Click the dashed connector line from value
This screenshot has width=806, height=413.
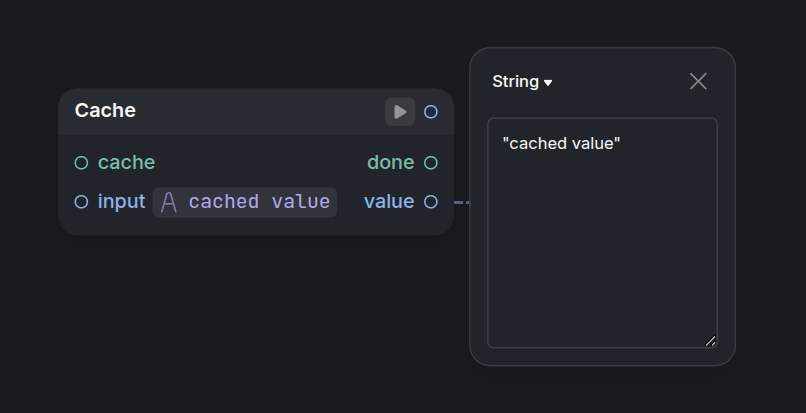coord(462,202)
